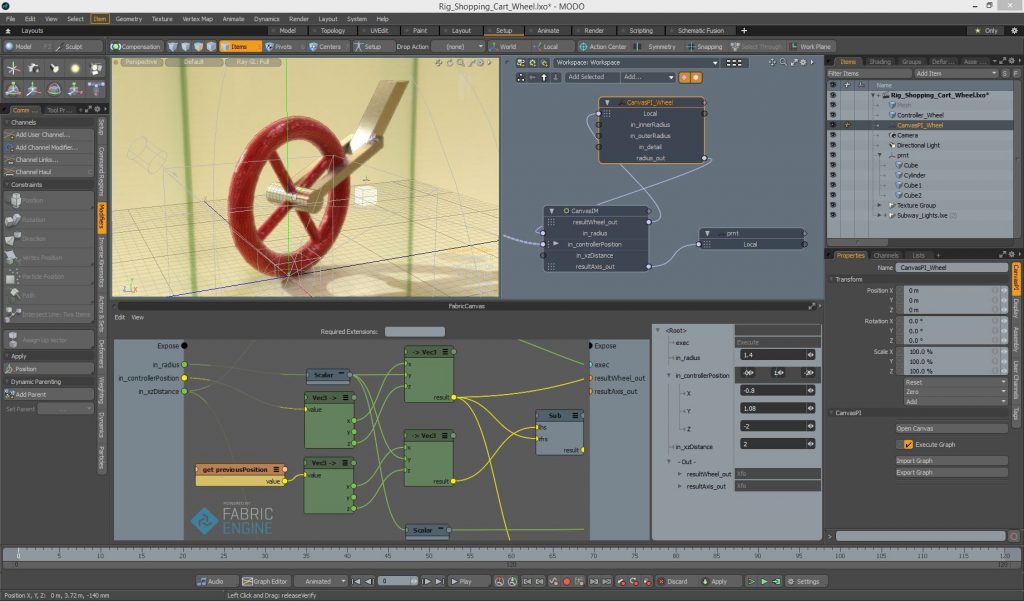Screen dimensions: 1024x601
Task: Add a new layout tab
Action: click(x=744, y=31)
